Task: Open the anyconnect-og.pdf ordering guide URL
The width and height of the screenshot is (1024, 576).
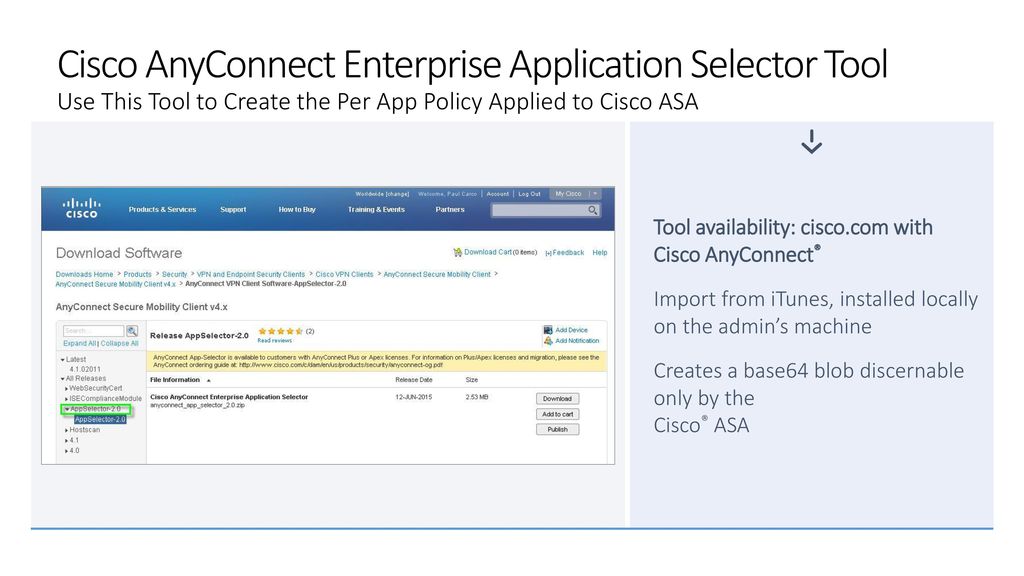Action: click(x=341, y=365)
